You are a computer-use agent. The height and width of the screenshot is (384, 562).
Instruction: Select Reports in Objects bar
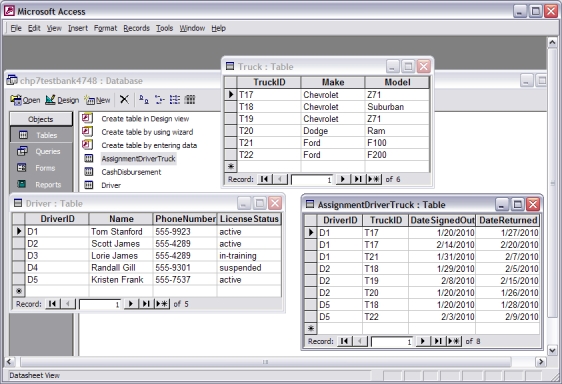pyautogui.click(x=41, y=184)
